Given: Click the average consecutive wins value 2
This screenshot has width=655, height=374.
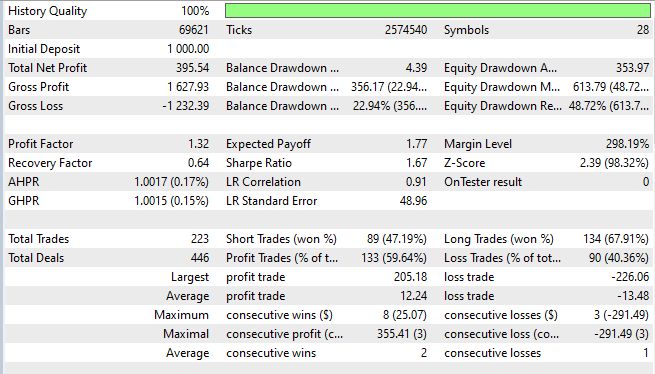Looking at the screenshot, I should tap(424, 353).
